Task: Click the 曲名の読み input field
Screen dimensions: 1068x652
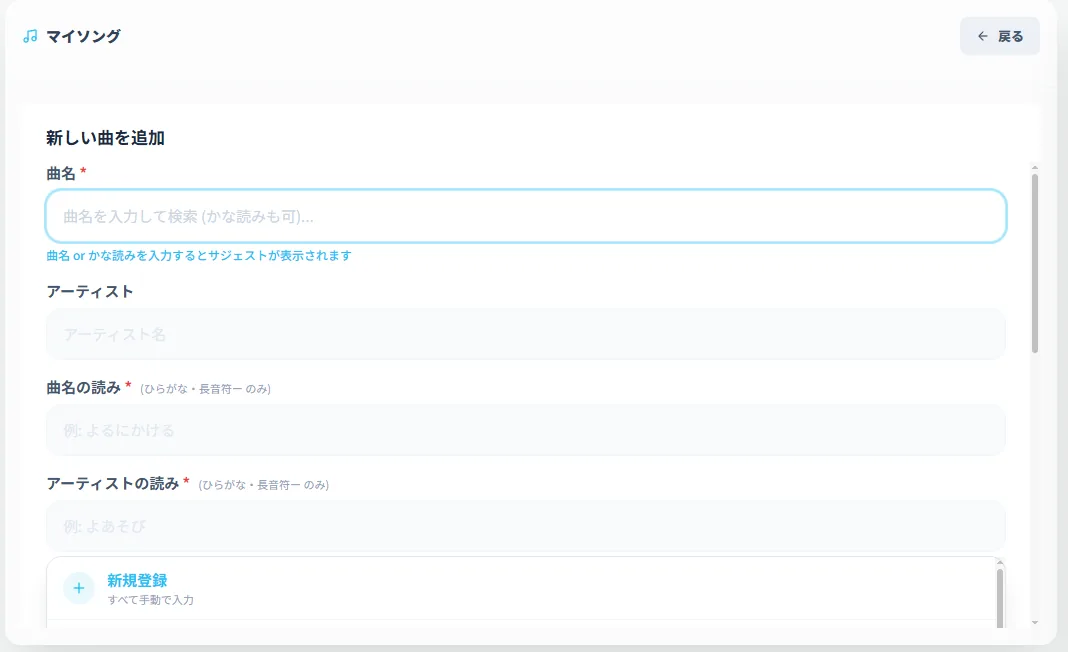Action: pyautogui.click(x=526, y=430)
